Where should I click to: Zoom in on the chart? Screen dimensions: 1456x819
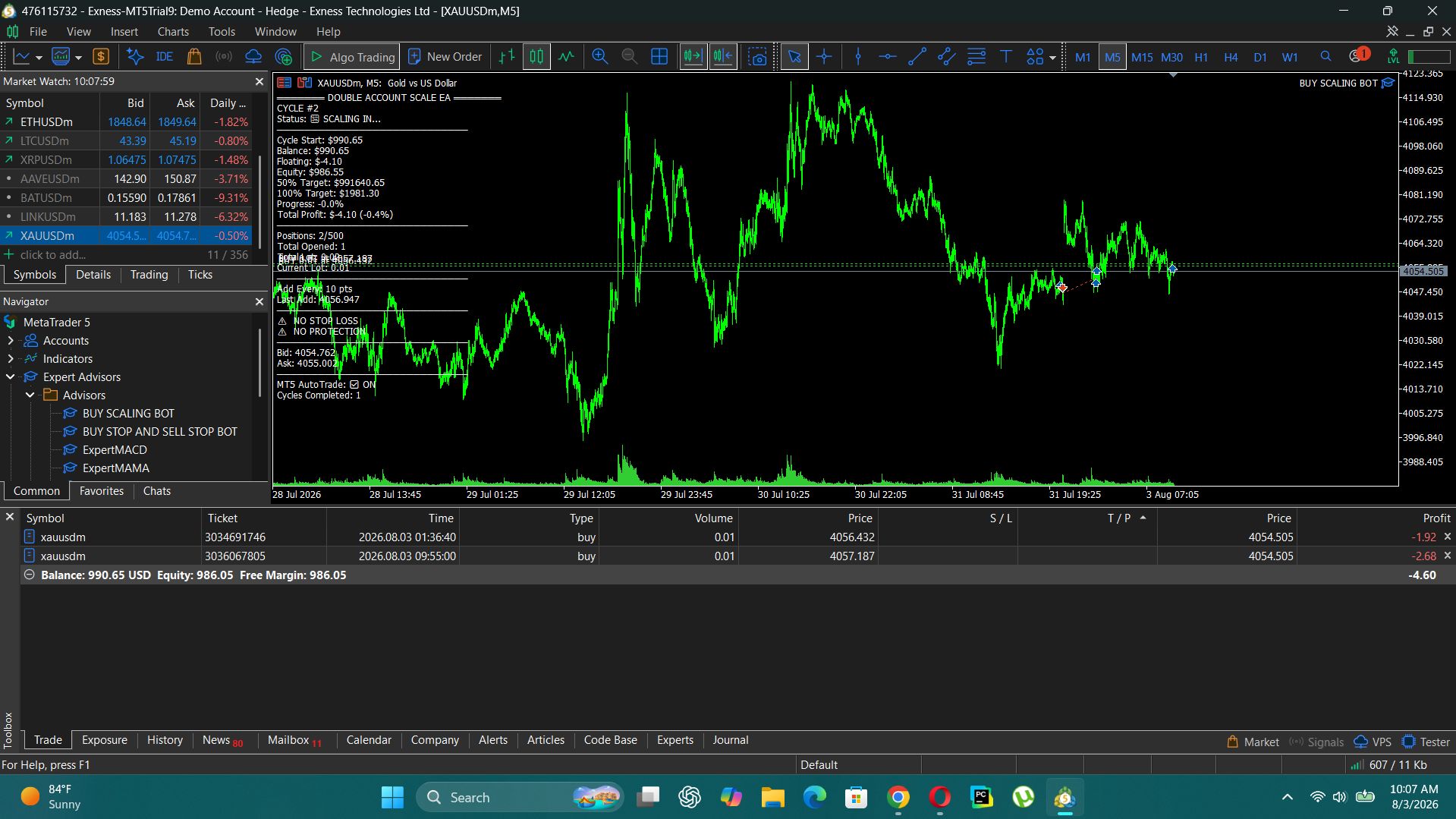tap(599, 57)
